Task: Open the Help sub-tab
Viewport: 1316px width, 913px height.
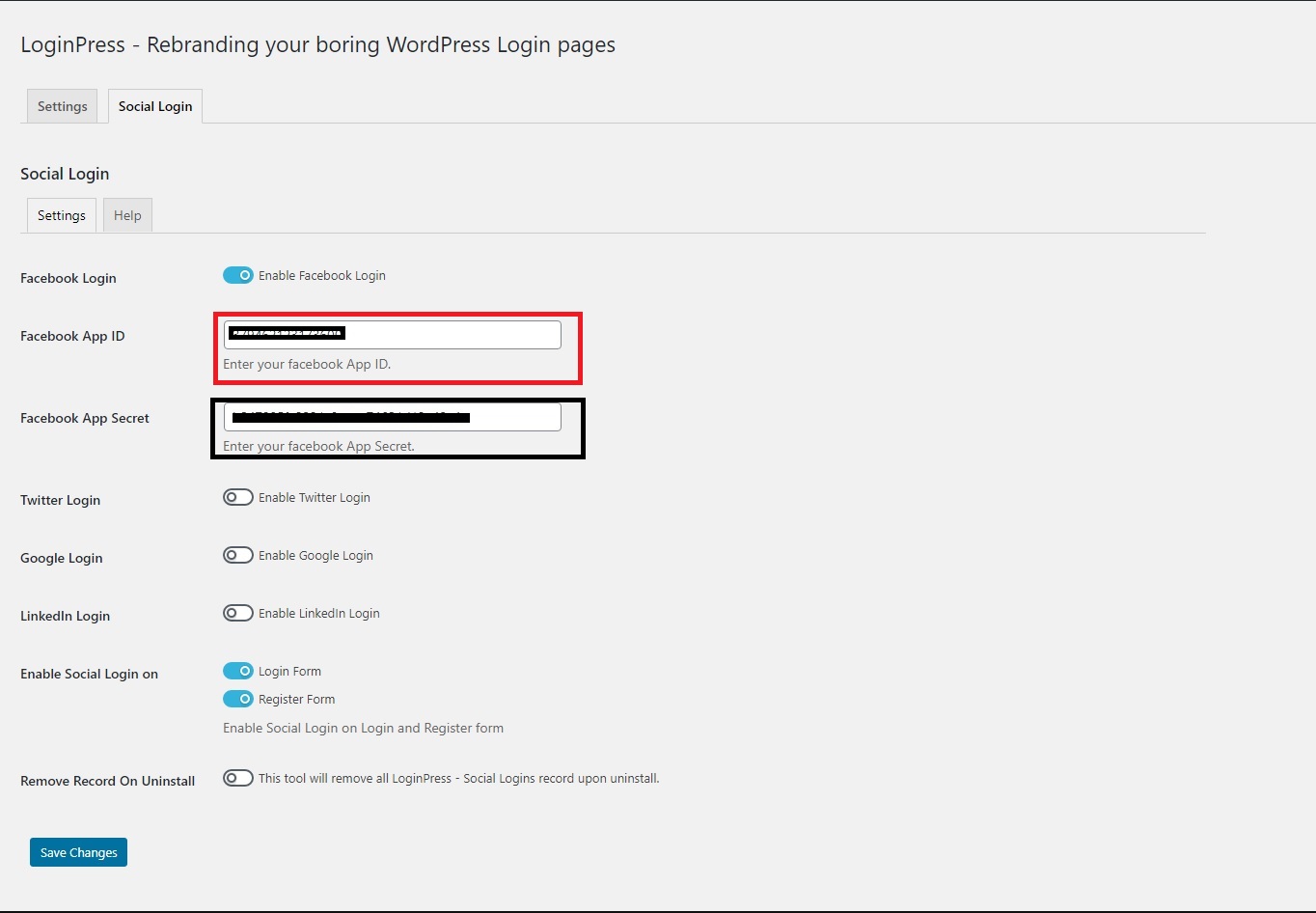Action: pos(127,215)
